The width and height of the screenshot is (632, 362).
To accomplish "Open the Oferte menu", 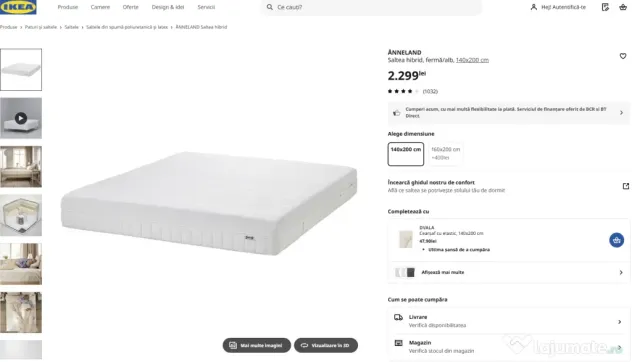I will click(131, 7).
